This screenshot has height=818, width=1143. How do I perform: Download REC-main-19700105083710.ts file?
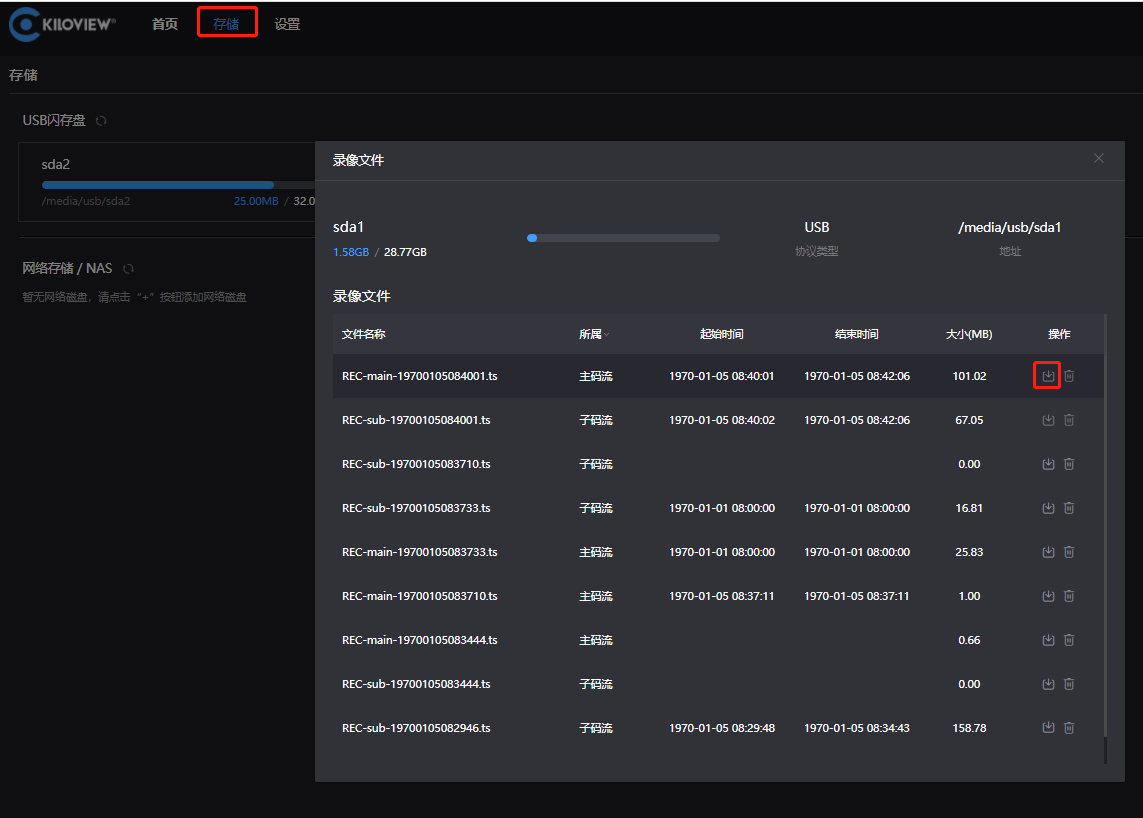coord(1048,596)
